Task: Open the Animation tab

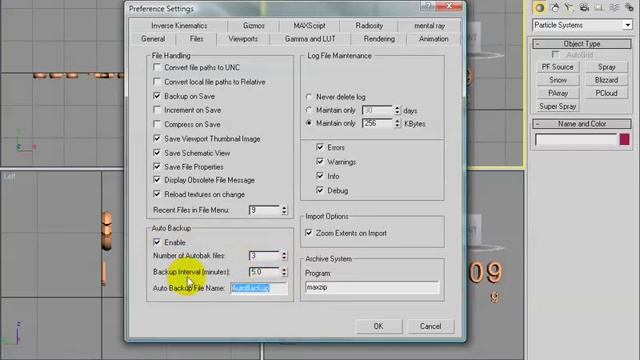Action: coord(433,39)
